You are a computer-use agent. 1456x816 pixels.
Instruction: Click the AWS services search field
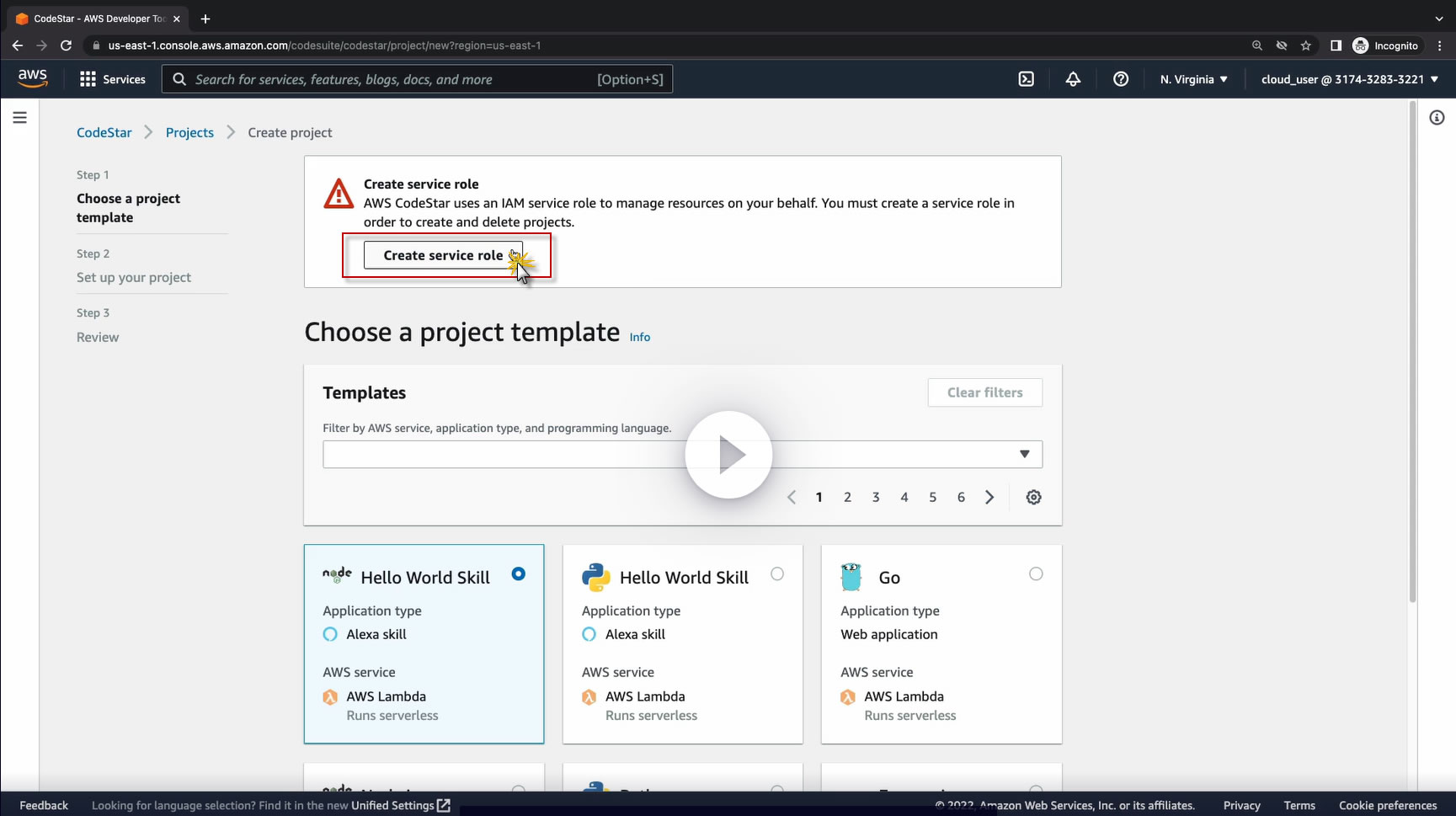(417, 79)
